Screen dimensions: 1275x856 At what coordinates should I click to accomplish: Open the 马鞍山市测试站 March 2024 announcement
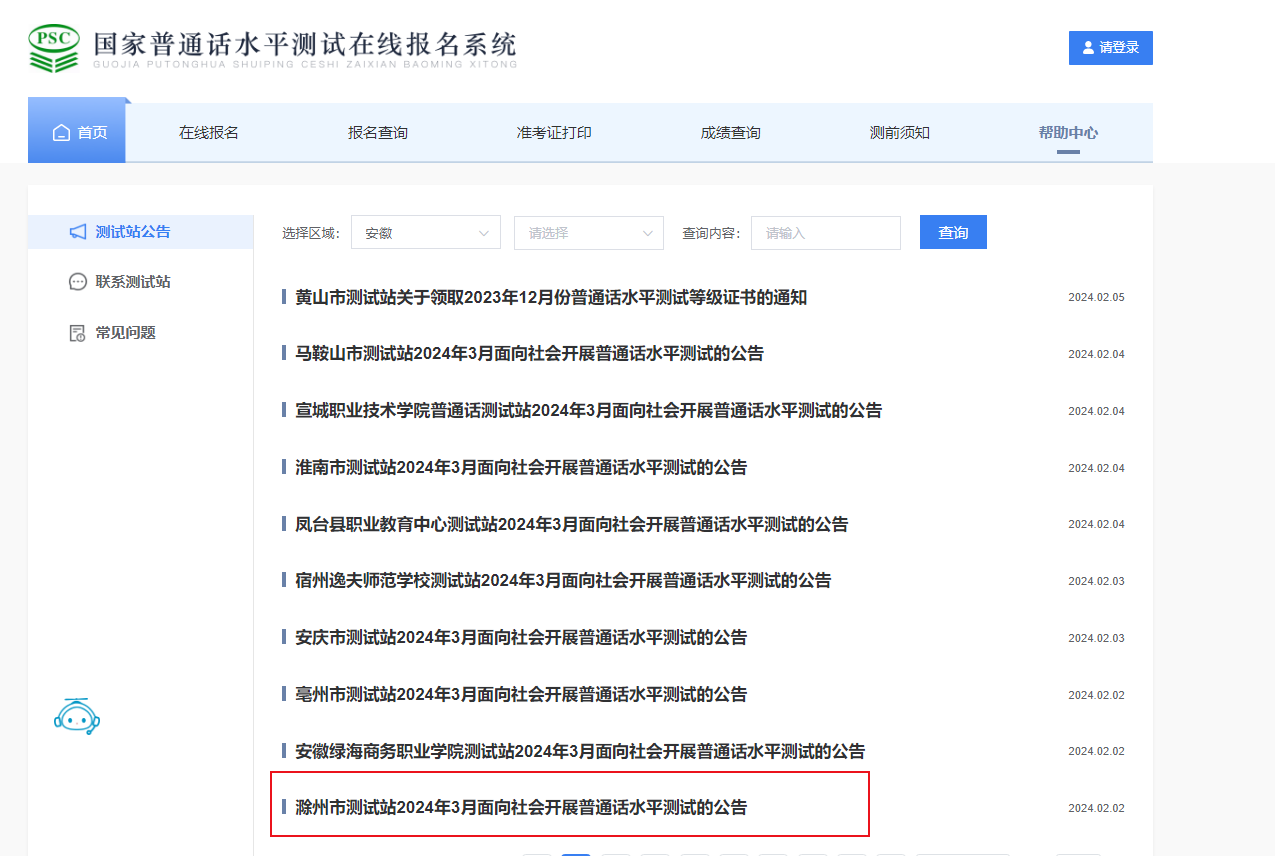pos(529,354)
